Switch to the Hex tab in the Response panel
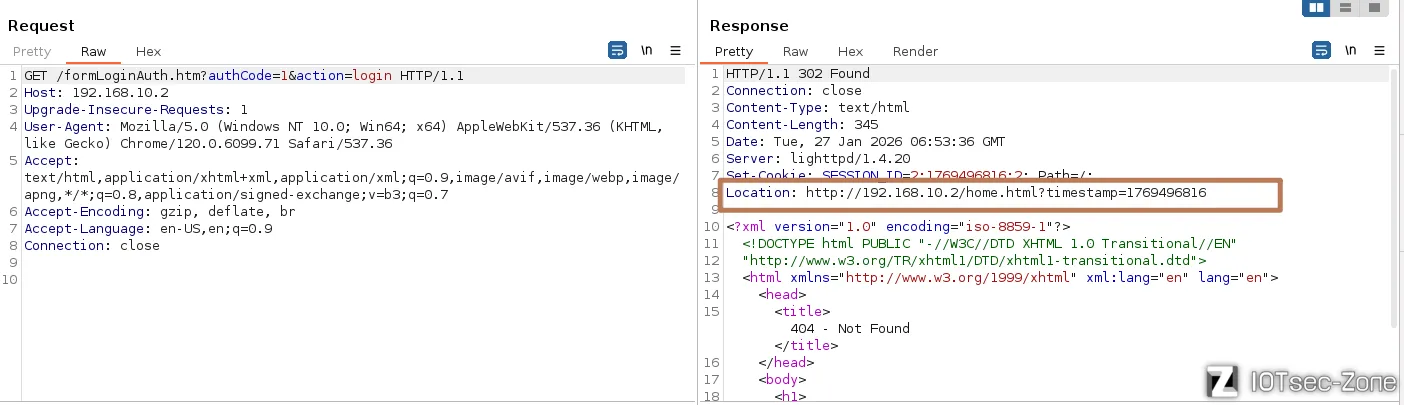1404x405 pixels. (850, 51)
